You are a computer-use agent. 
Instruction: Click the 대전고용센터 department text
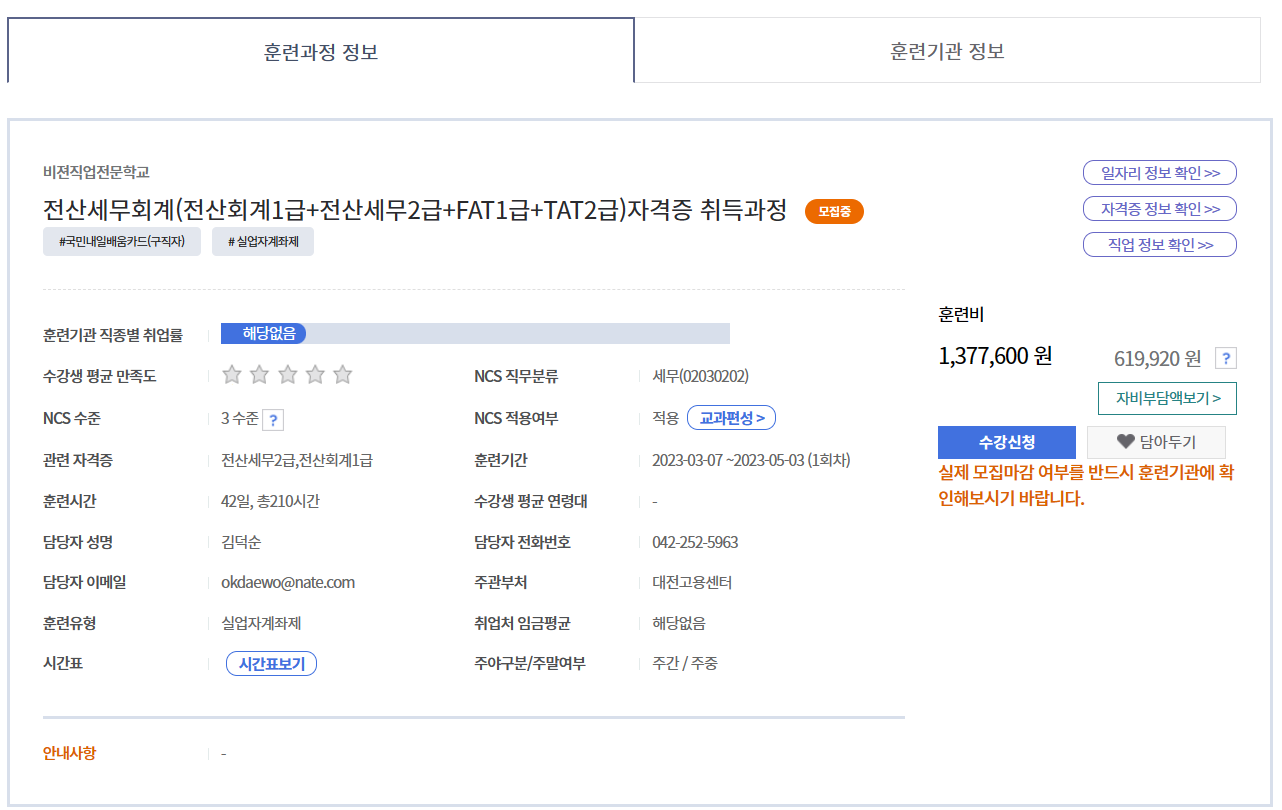click(x=692, y=582)
